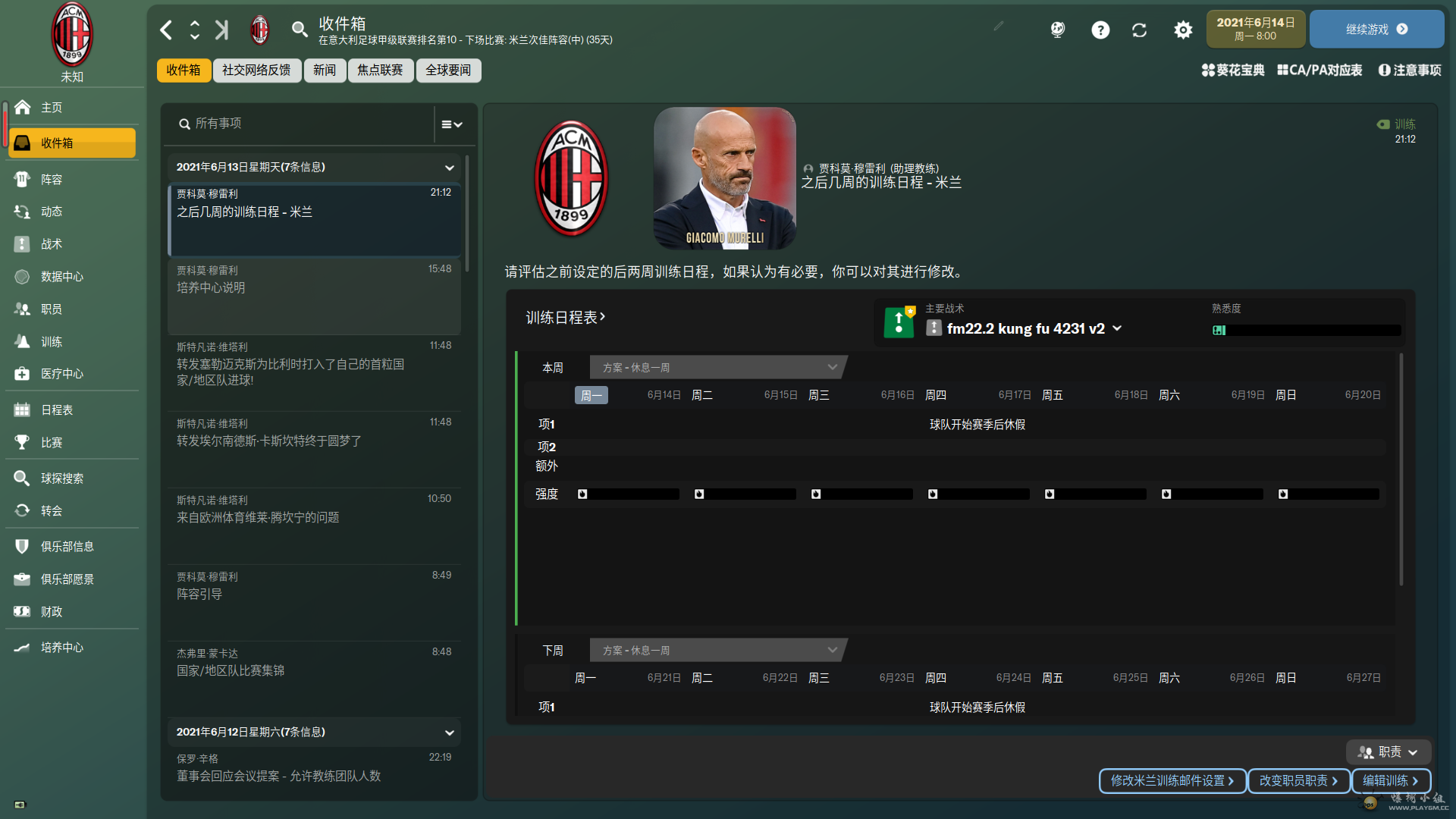The height and width of the screenshot is (819, 1456).
Task: Open 日程表 schedule in the sidebar
Action: [72, 410]
